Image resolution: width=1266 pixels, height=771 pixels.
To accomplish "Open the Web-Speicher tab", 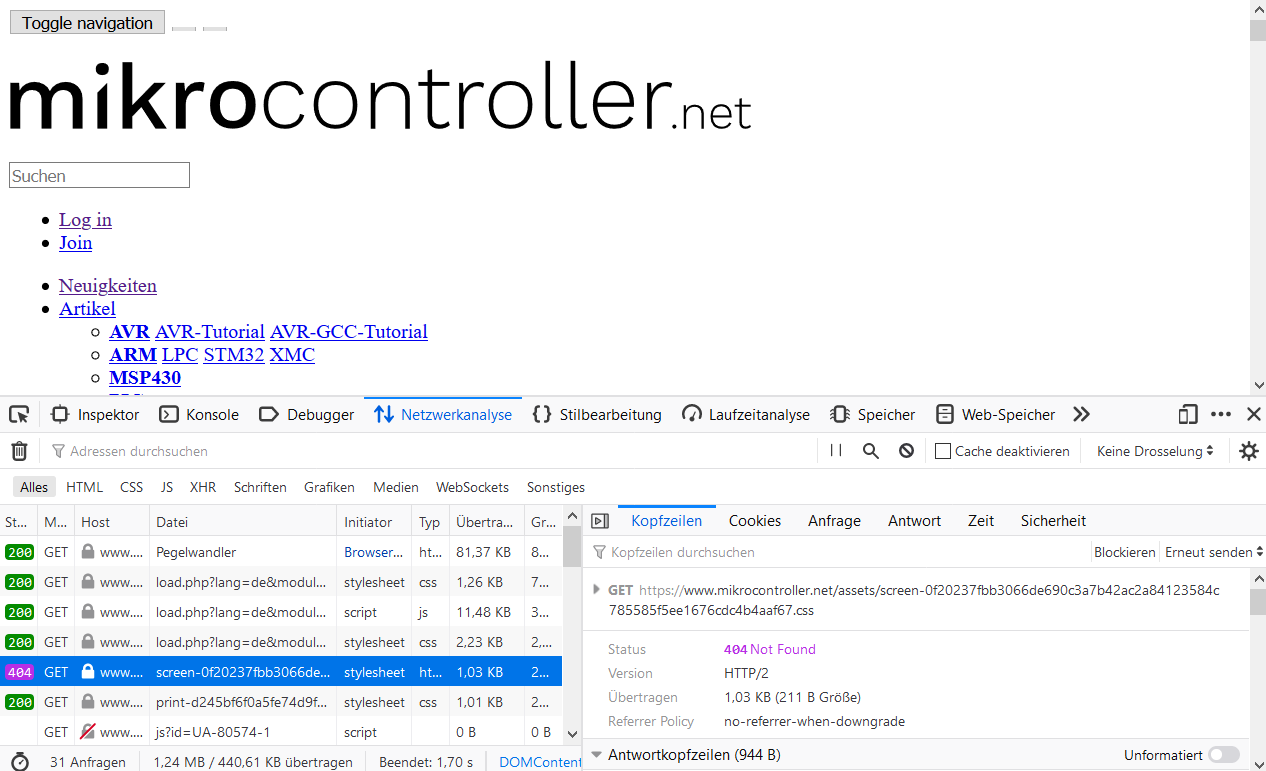I will tap(996, 414).
